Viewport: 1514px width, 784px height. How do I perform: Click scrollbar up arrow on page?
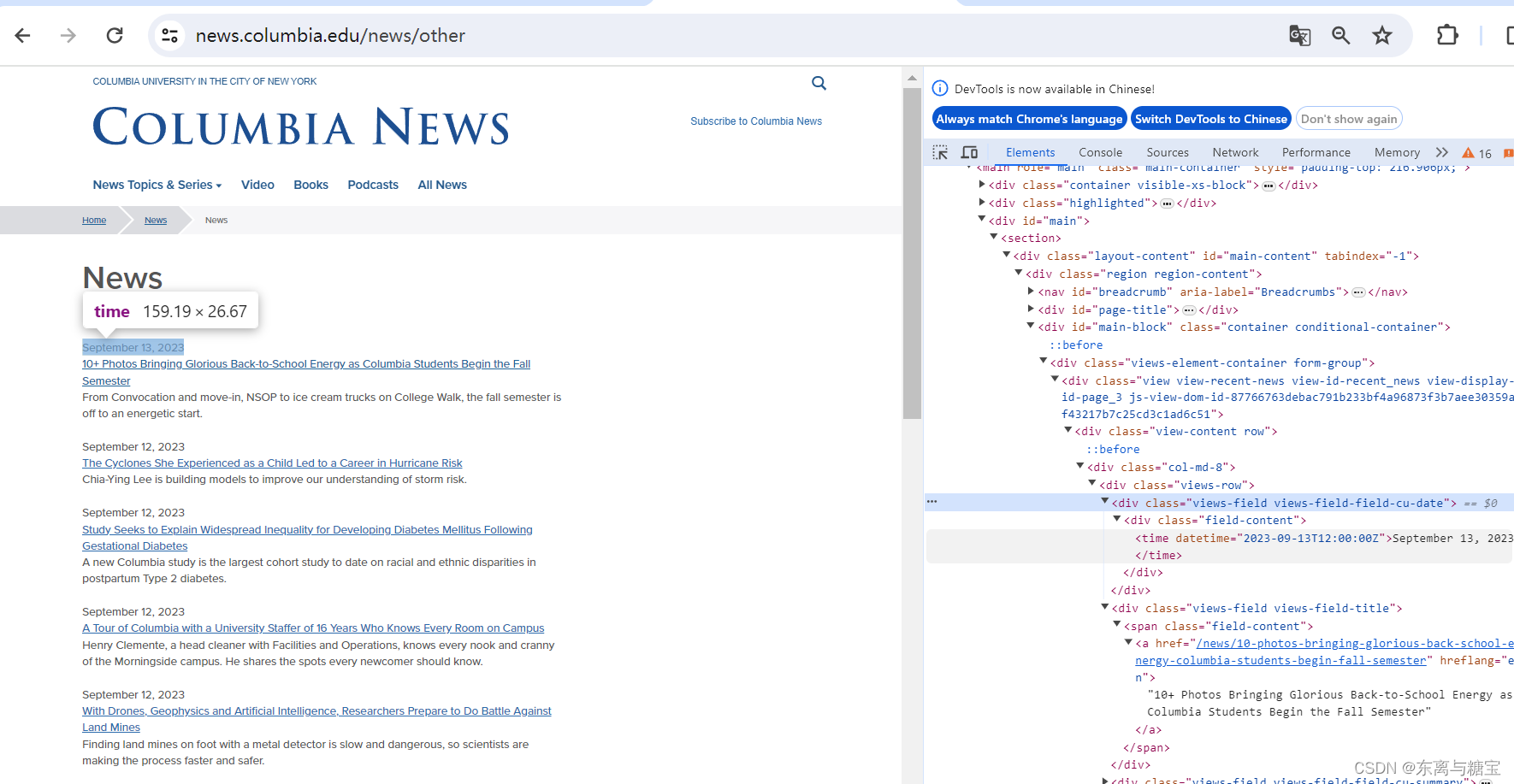pyautogui.click(x=912, y=78)
